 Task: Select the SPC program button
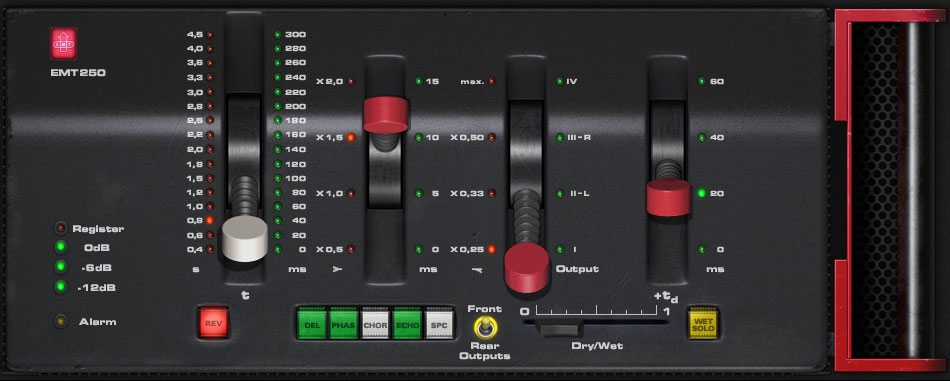(x=439, y=323)
